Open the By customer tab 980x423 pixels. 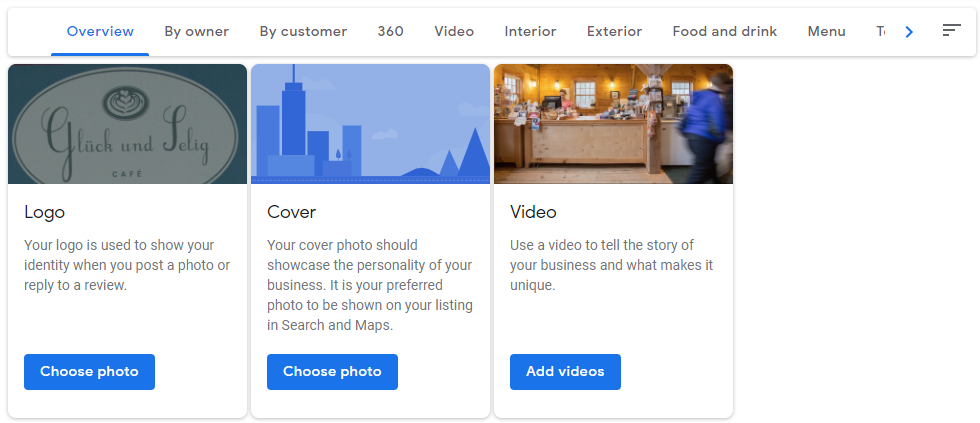click(x=303, y=31)
